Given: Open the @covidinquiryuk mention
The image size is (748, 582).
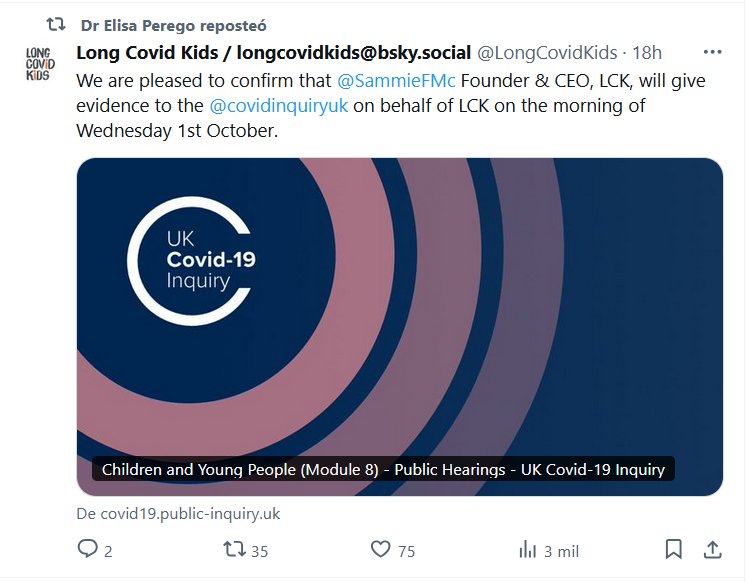Looking at the screenshot, I should 278,105.
